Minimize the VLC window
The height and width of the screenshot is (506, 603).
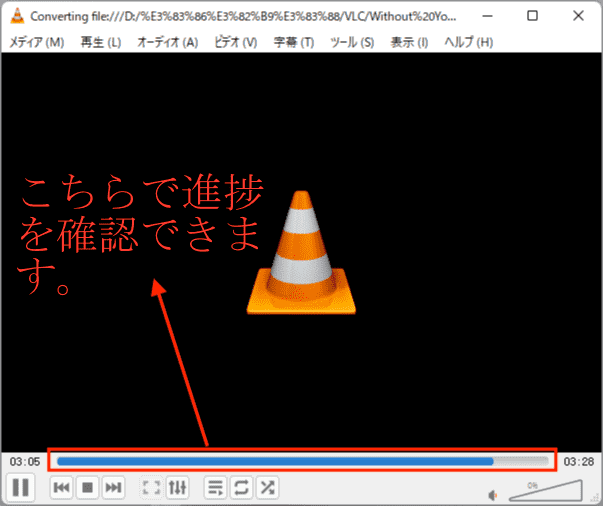[487, 16]
